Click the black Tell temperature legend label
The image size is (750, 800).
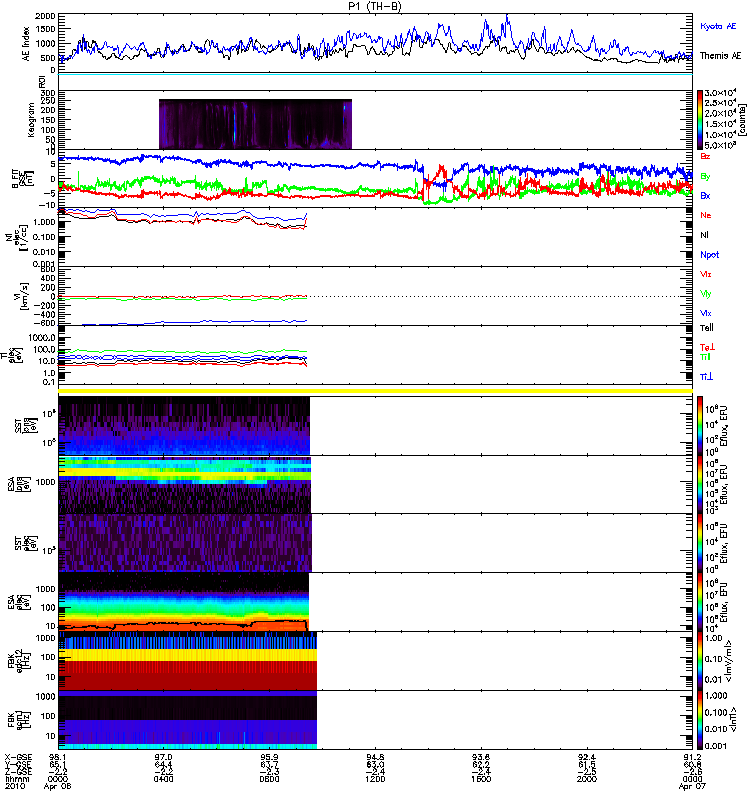[x=706, y=328]
